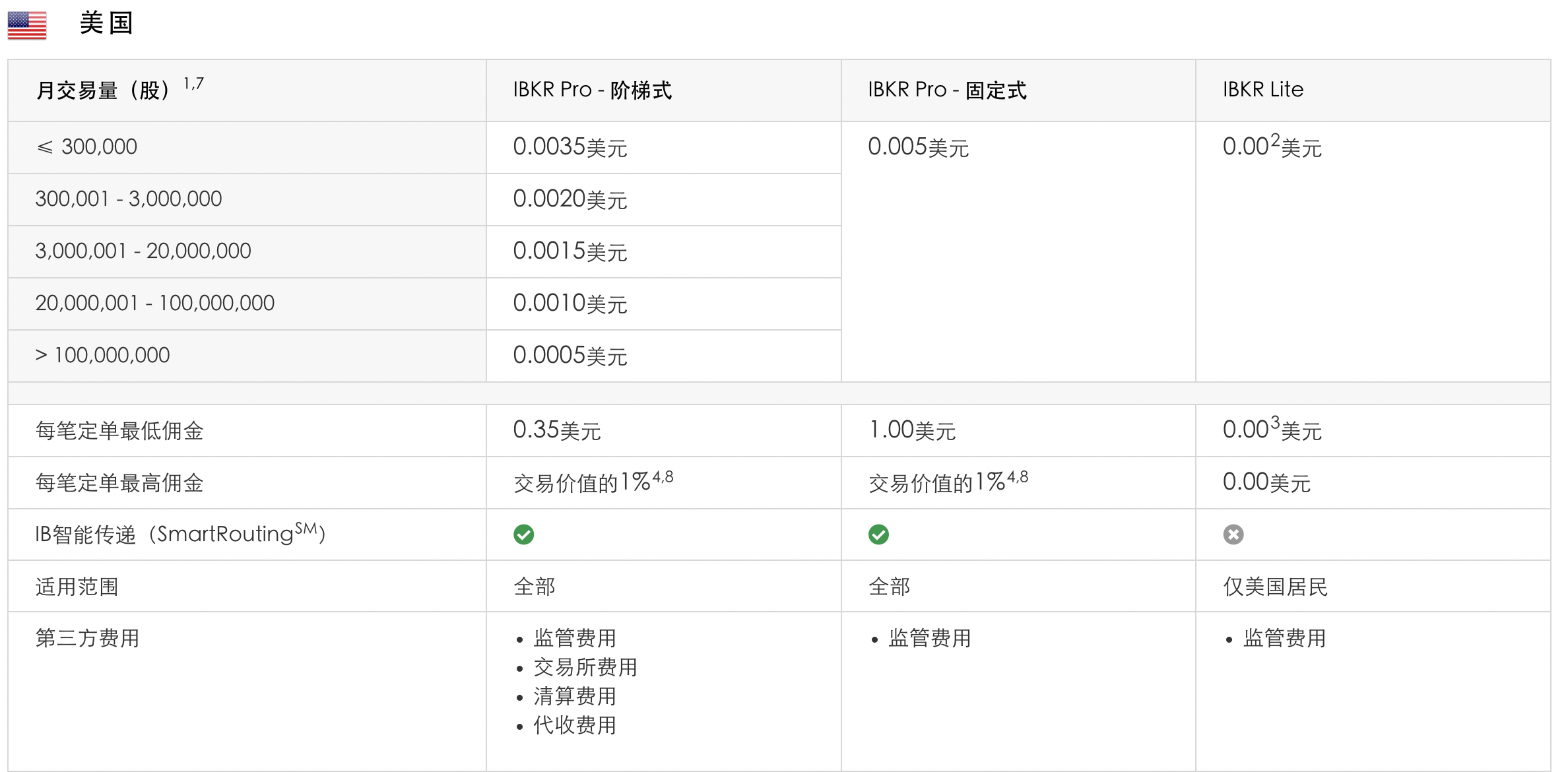Click the 0.0035美元 tiered rate cell
Viewport: 1568px width, 772px height.
tap(570, 146)
